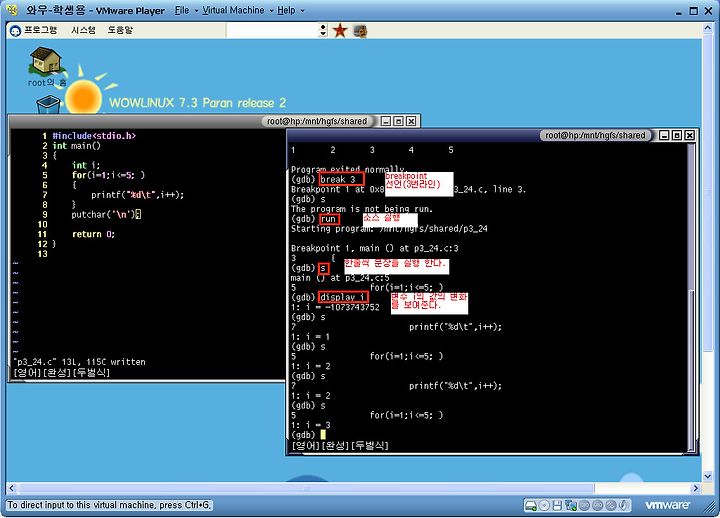720x518 pixels.
Task: Click the VMware horizontal scrollbar thumb
Action: tap(305, 488)
